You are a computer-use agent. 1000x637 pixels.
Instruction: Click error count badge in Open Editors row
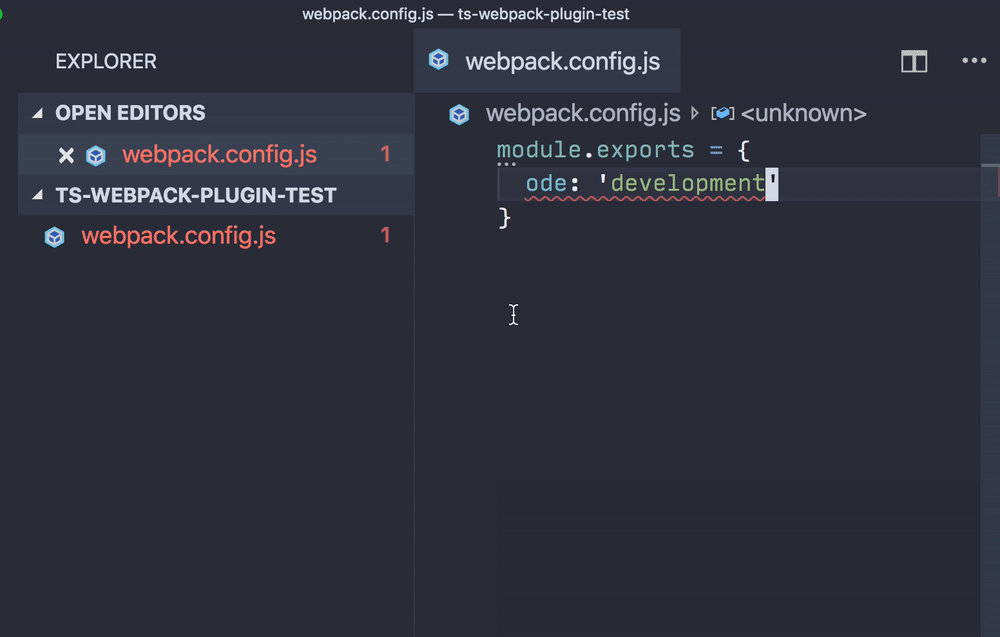(x=385, y=154)
